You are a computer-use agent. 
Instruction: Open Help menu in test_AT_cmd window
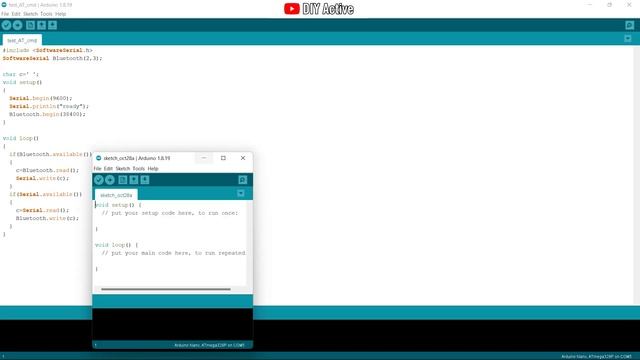tap(60, 14)
